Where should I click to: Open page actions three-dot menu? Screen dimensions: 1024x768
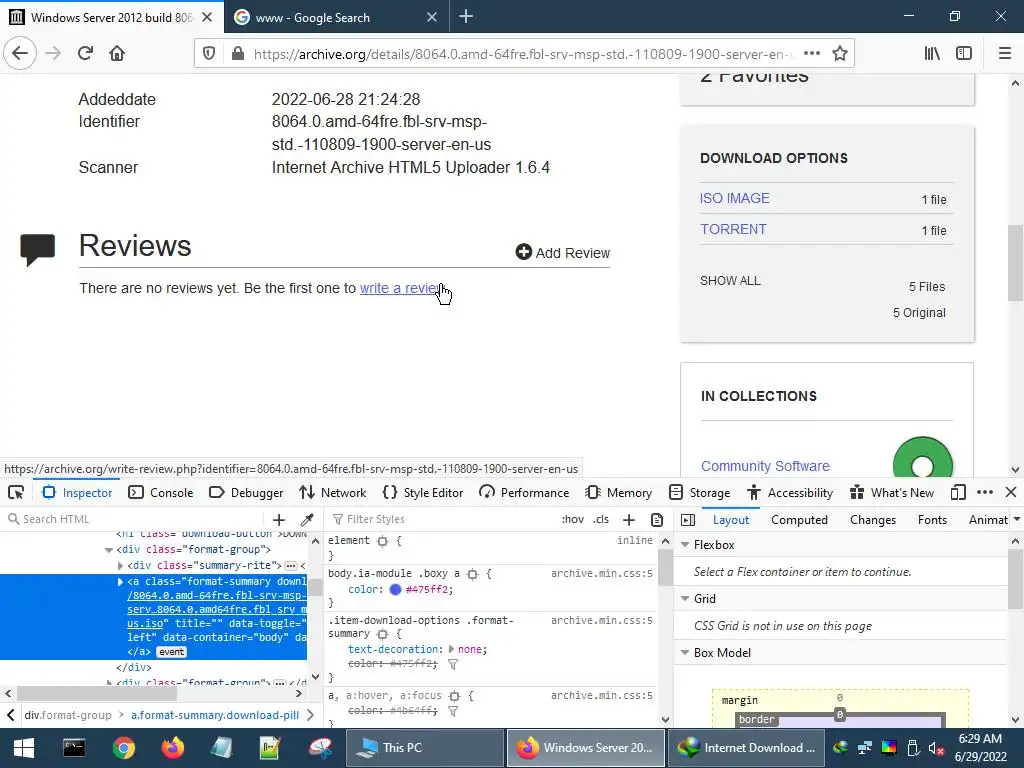coord(812,54)
